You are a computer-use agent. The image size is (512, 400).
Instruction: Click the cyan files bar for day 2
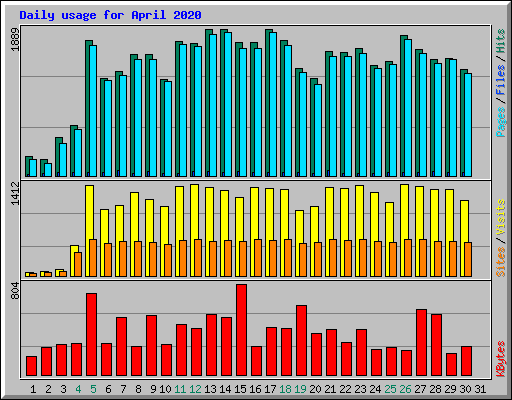tap(48, 170)
